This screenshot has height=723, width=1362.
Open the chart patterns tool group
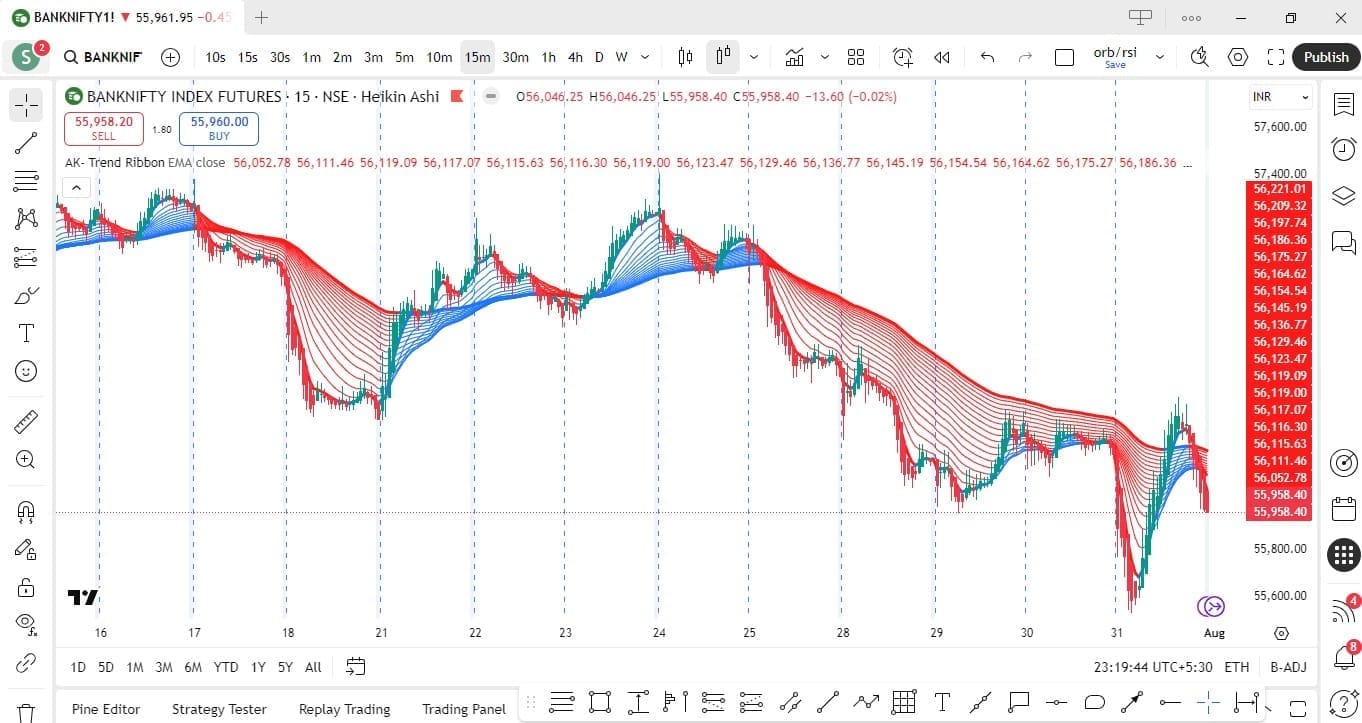pyautogui.click(x=26, y=219)
